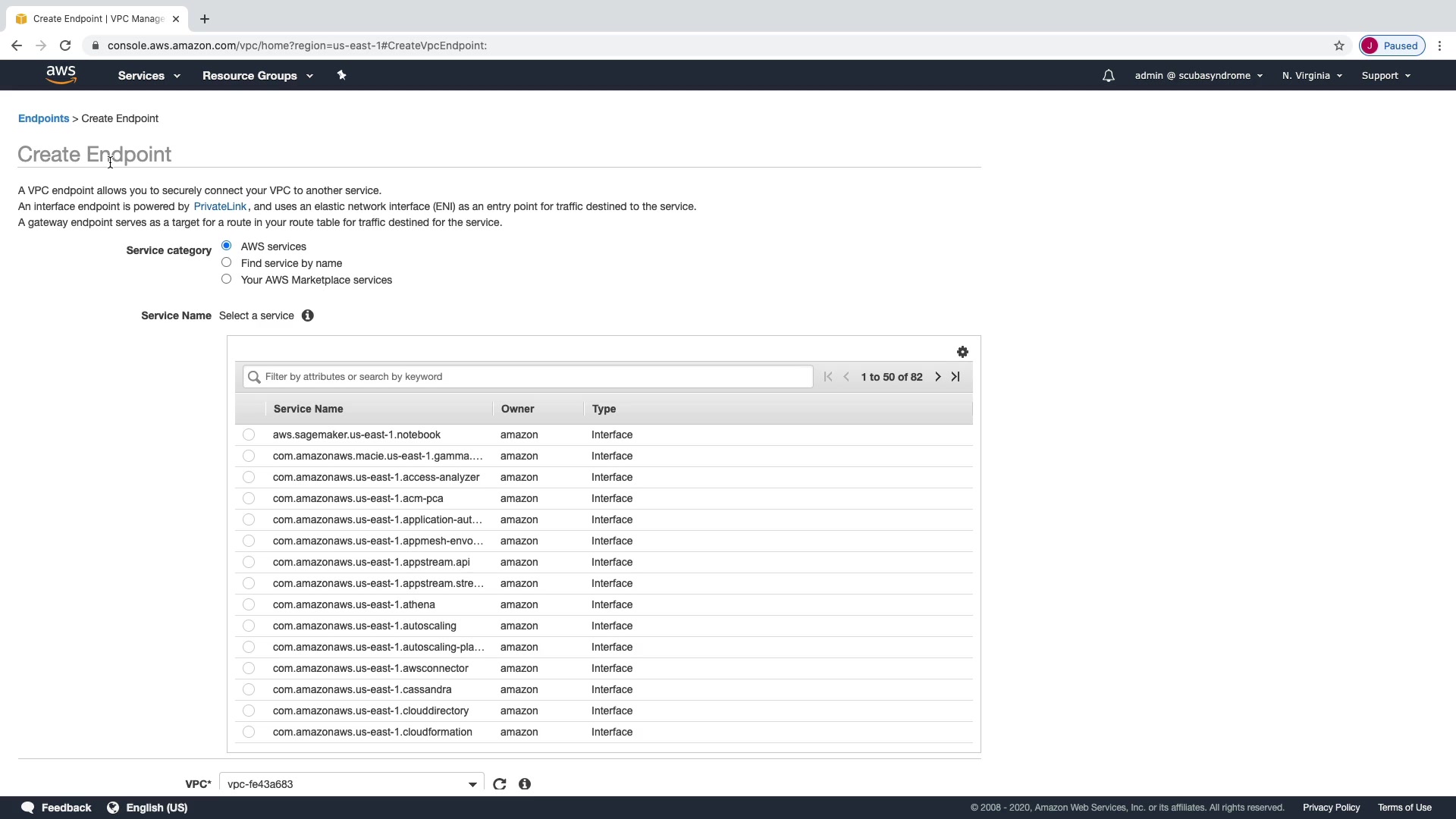Go to next page of services
1456x819 pixels.
(938, 377)
